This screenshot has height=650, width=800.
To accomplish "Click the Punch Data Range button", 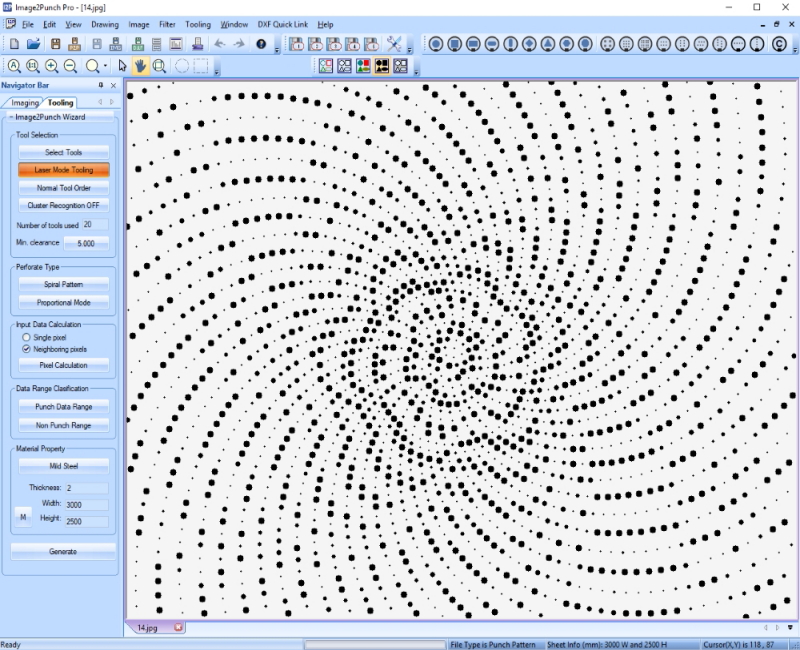I will pyautogui.click(x=64, y=407).
